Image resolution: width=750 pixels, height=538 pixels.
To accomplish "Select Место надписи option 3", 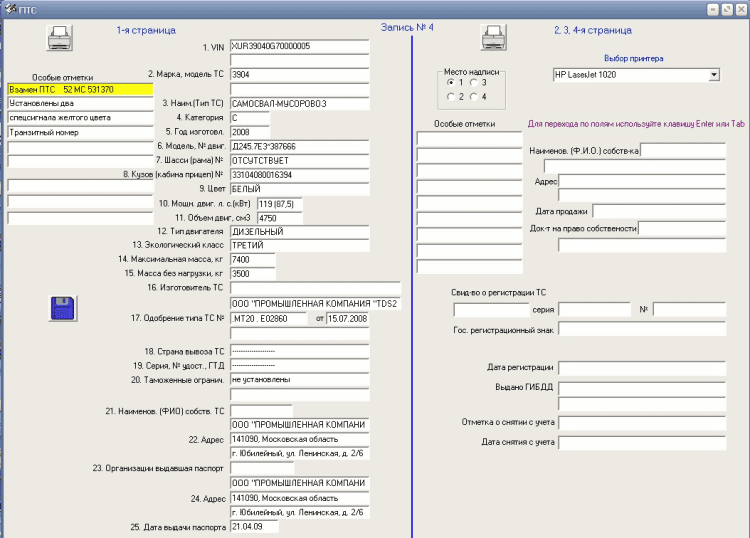I will [x=474, y=82].
